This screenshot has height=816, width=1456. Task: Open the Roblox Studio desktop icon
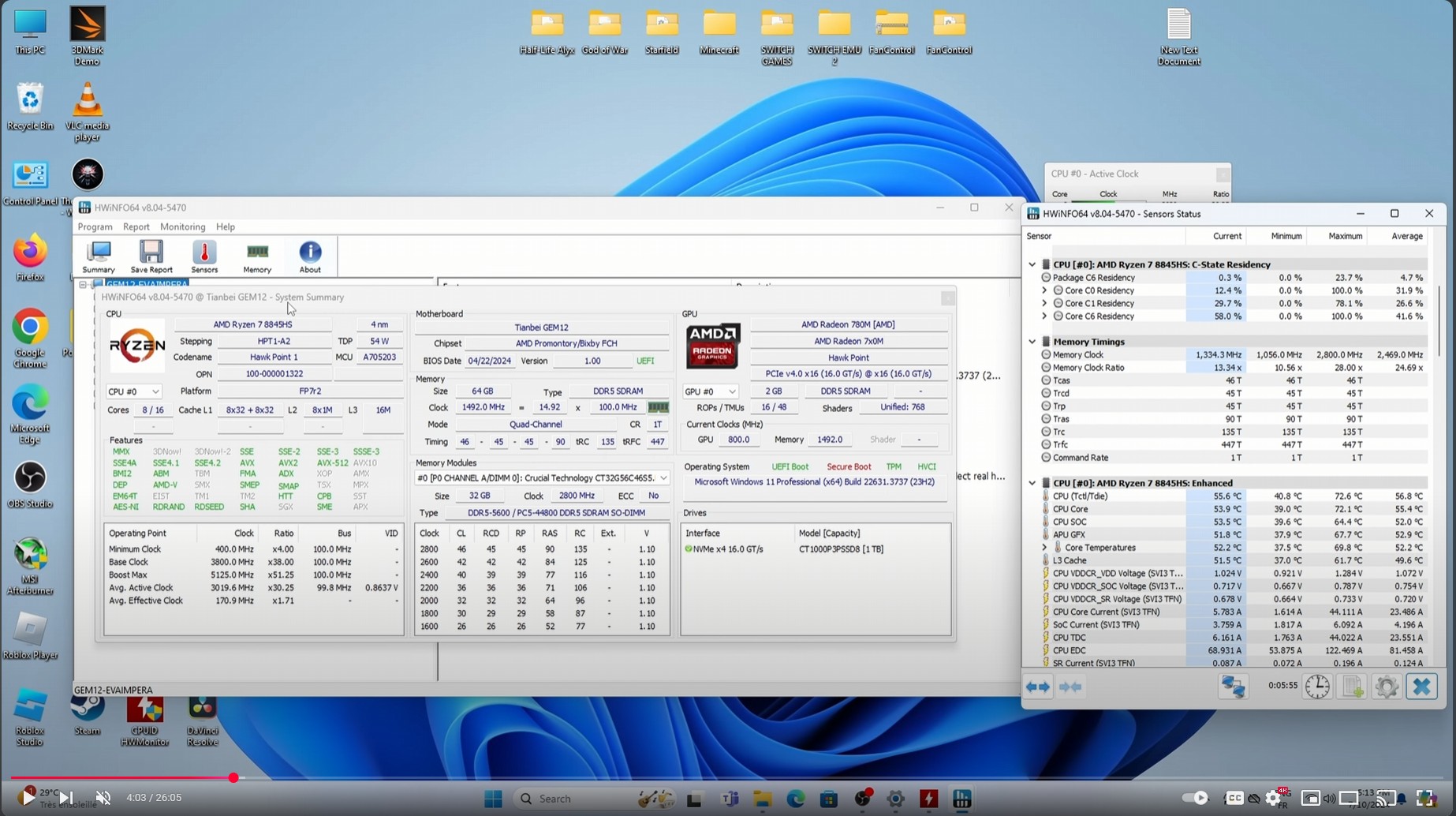click(x=30, y=717)
